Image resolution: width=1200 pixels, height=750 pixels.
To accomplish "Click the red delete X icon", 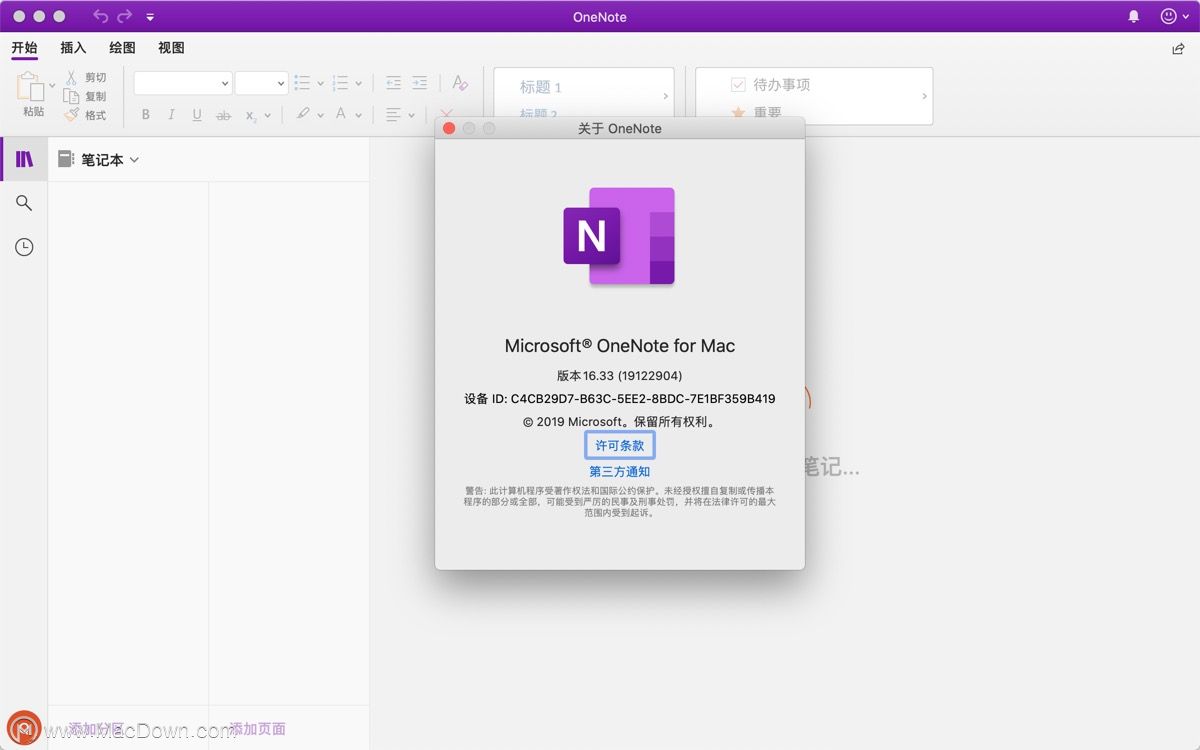I will pyautogui.click(x=447, y=114).
